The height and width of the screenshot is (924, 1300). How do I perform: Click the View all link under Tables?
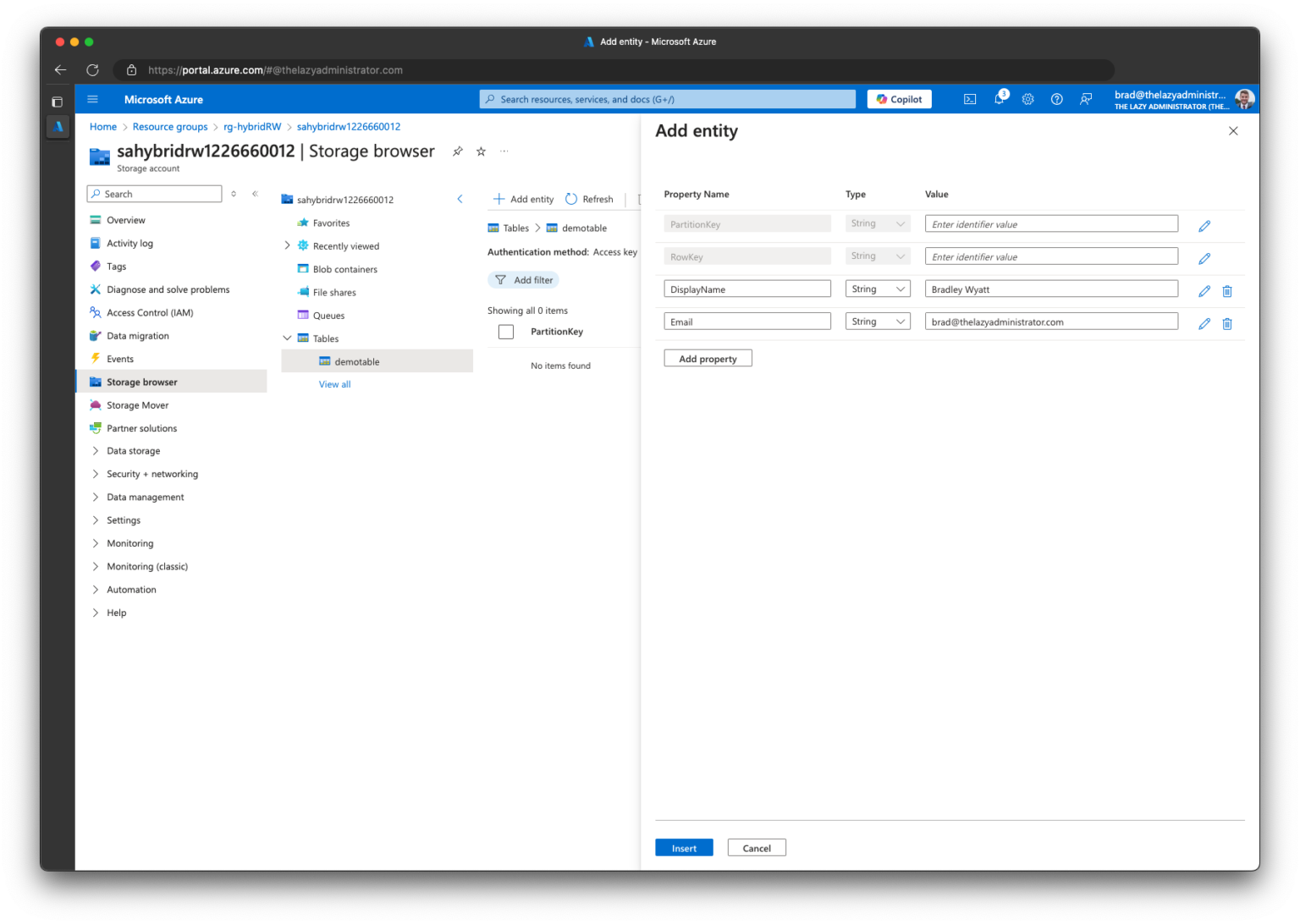click(334, 384)
